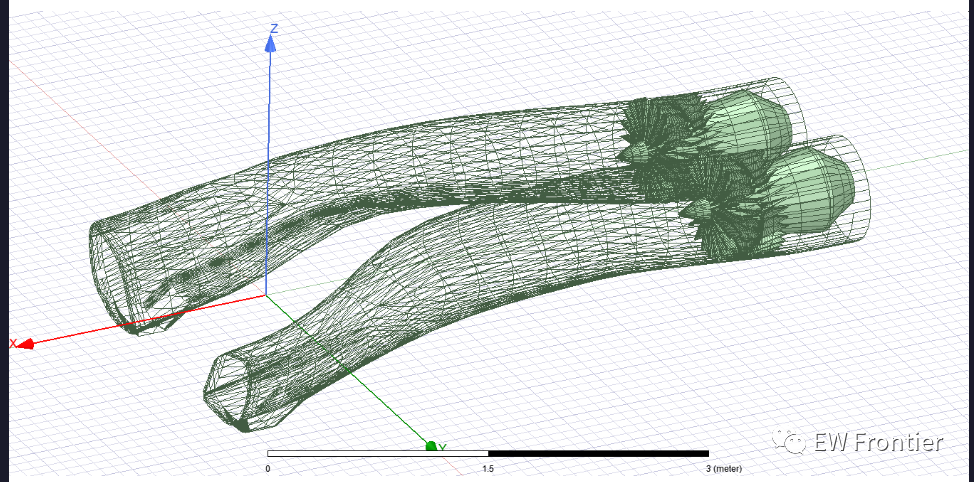The width and height of the screenshot is (974, 482).
Task: Select the lower solid green engine cone
Action: 809,189
